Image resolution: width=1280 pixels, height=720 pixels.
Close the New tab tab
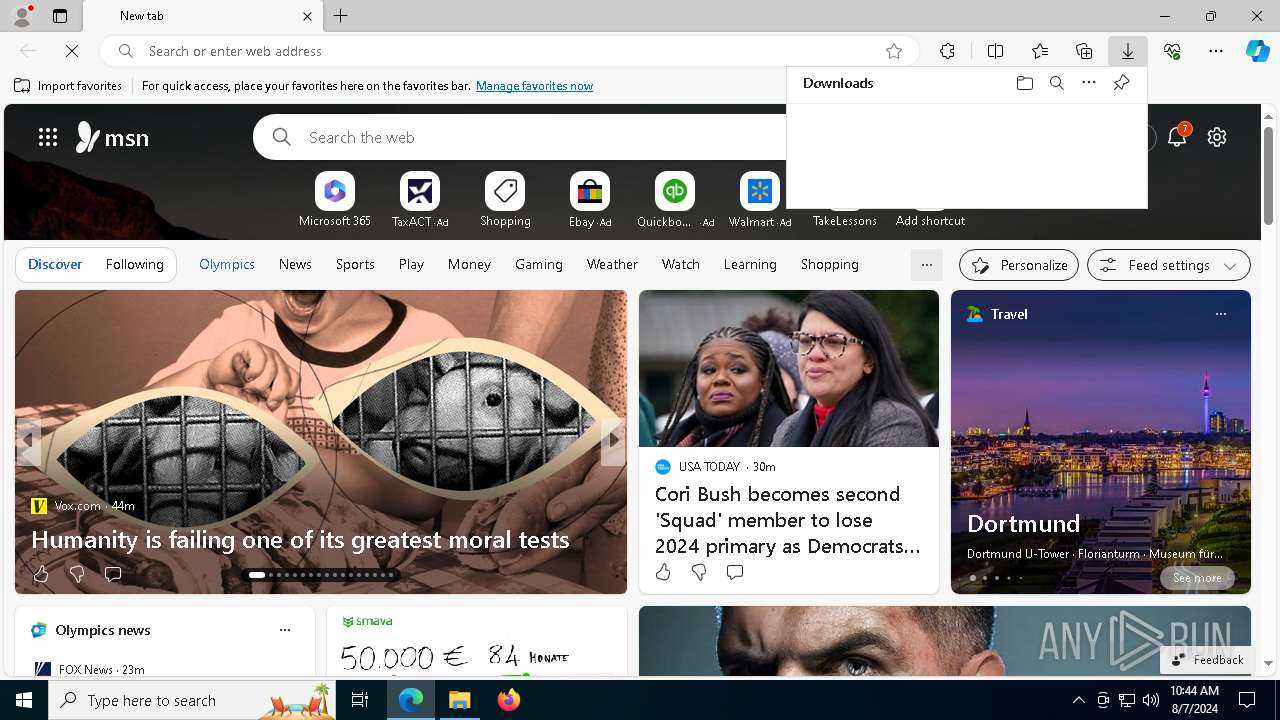[307, 16]
